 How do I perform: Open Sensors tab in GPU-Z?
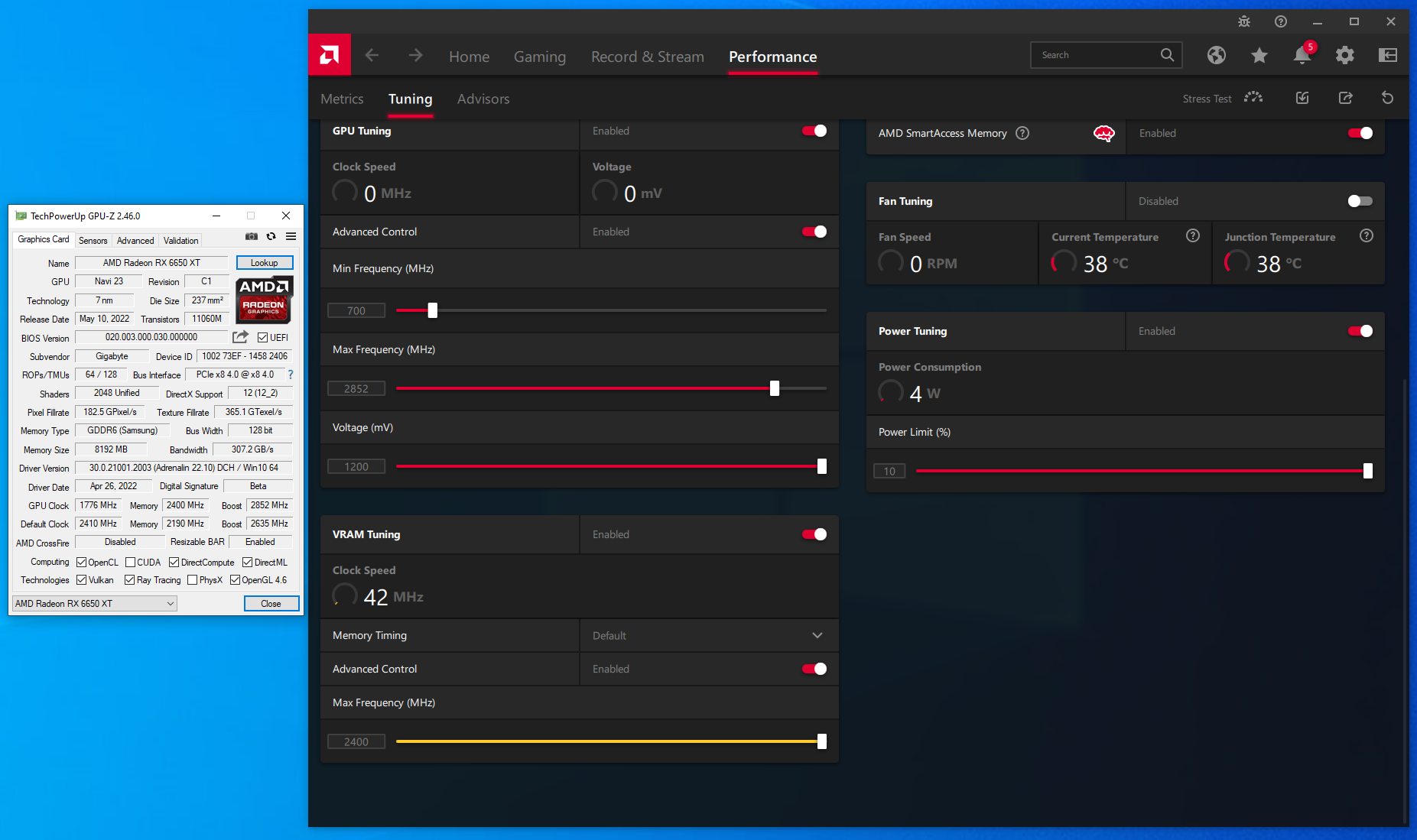point(93,240)
